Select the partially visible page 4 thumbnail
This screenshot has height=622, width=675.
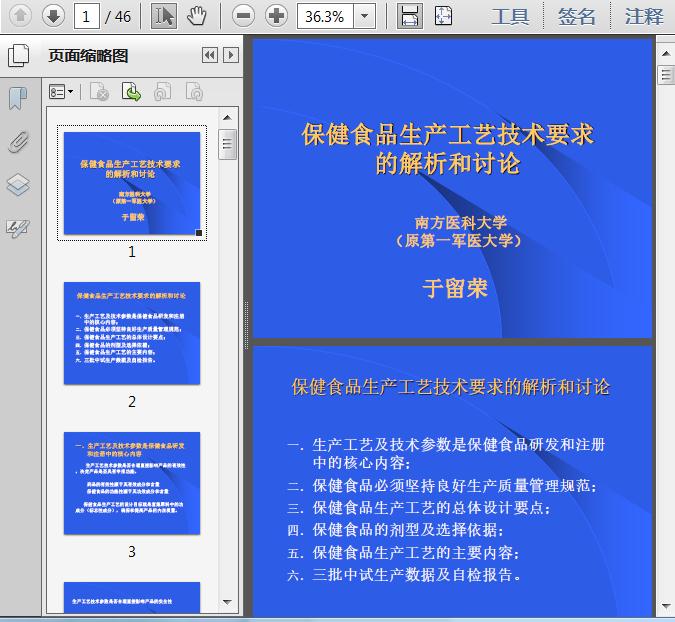[132, 597]
